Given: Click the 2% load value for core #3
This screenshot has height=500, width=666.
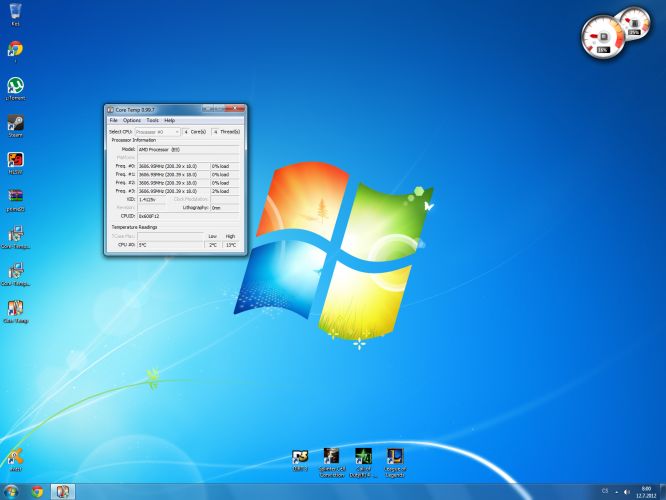Looking at the screenshot, I should (225, 191).
